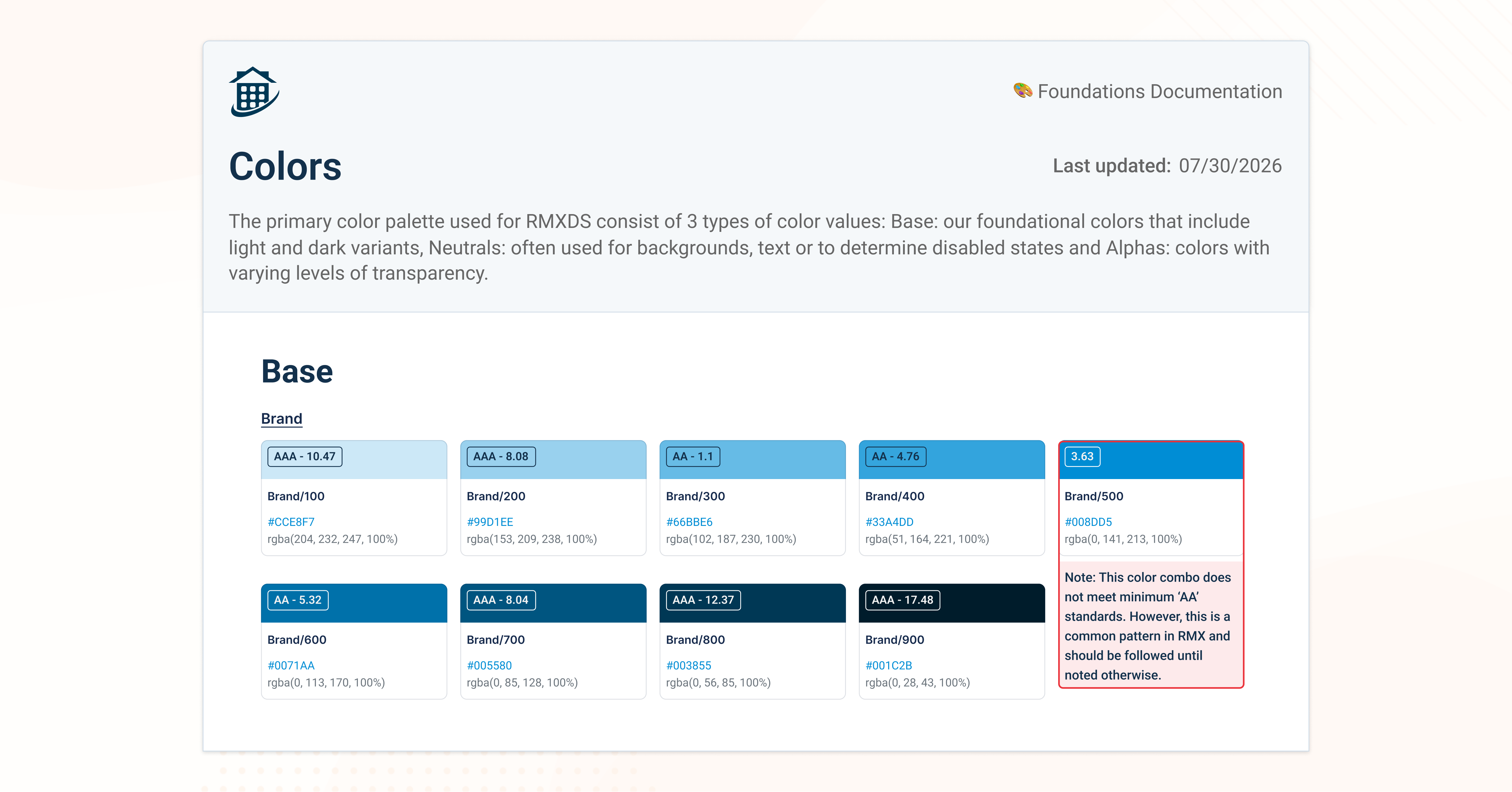Image resolution: width=1512 pixels, height=792 pixels.
Task: Select the Brand/200 color swatch
Action: click(553, 460)
